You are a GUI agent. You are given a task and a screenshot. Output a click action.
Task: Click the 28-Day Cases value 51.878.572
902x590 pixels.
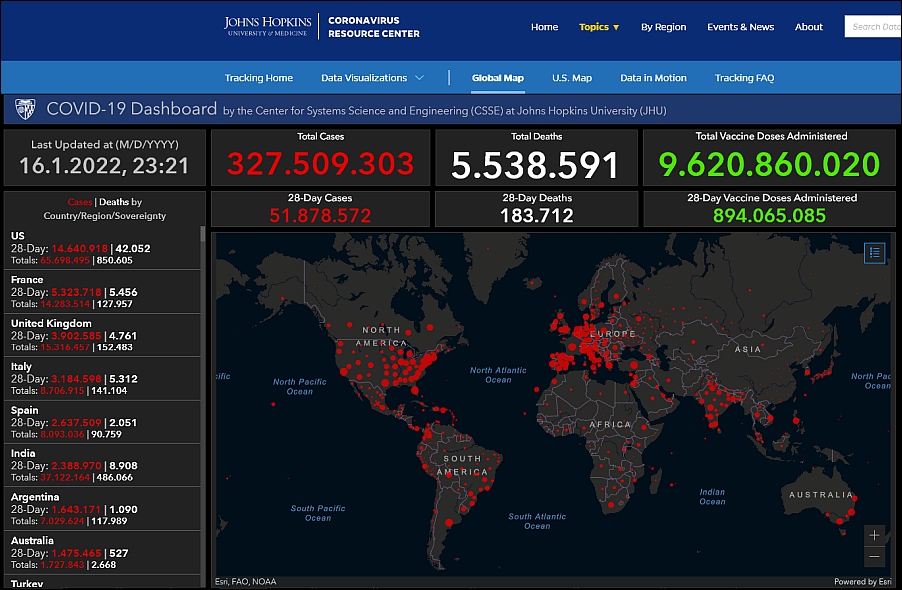coord(320,216)
